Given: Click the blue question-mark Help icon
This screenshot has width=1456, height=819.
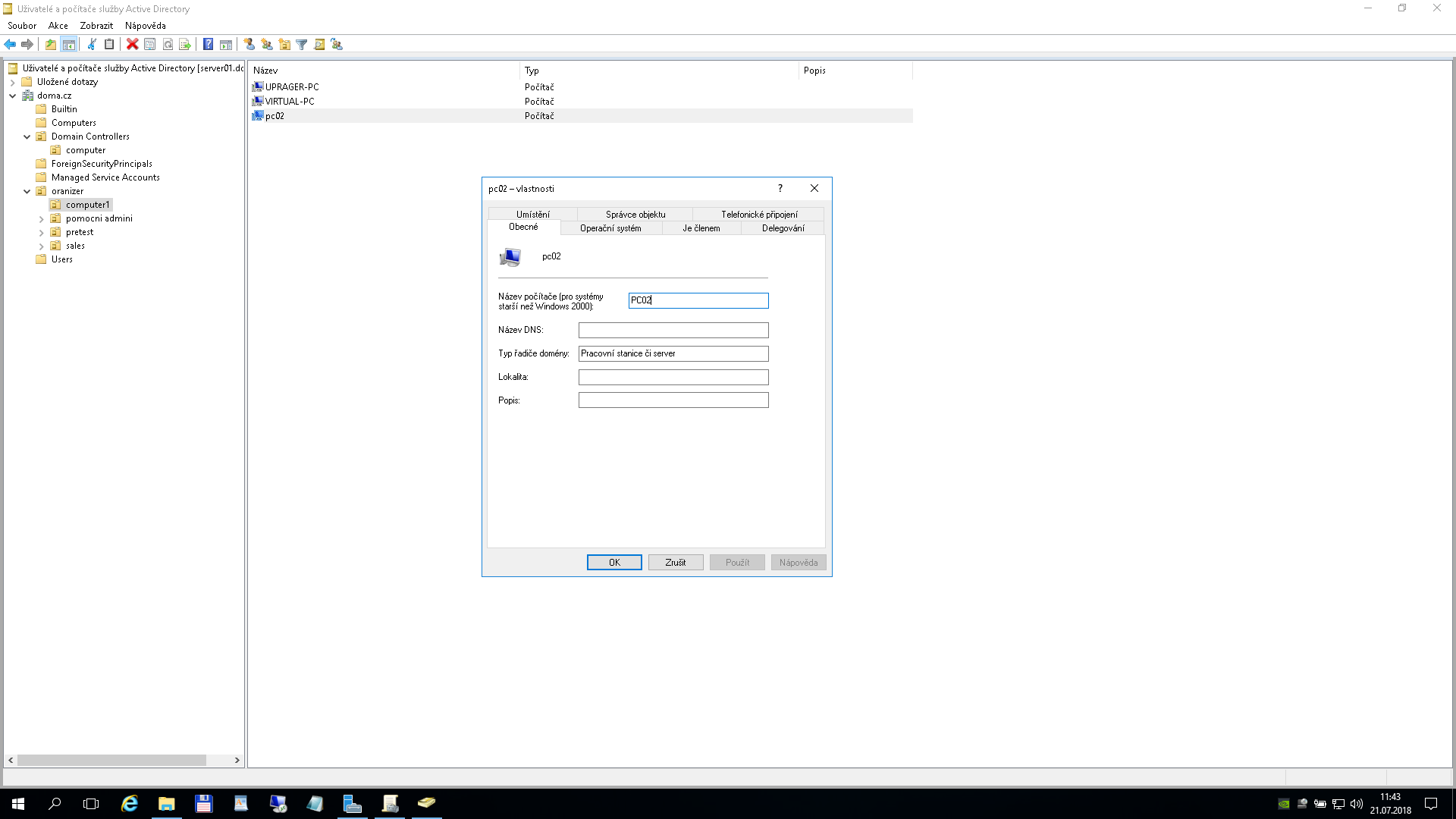Looking at the screenshot, I should (x=209, y=44).
